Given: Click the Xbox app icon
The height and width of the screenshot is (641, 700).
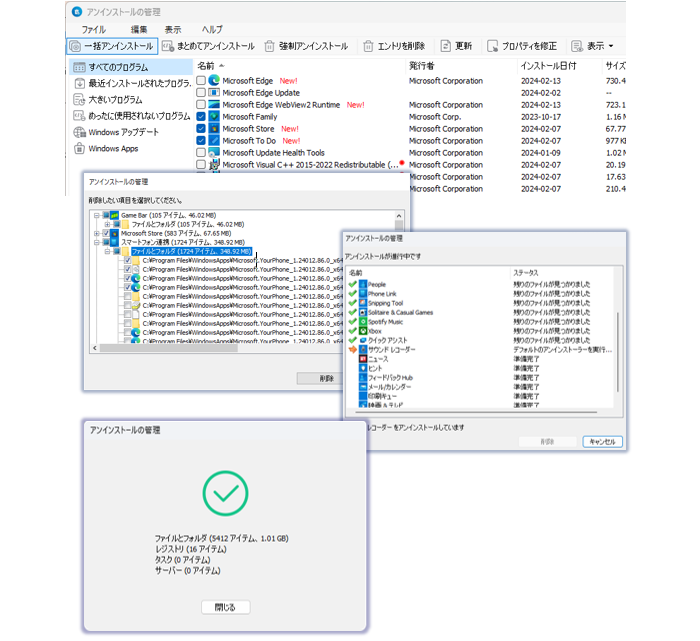Looking at the screenshot, I should point(363,331).
